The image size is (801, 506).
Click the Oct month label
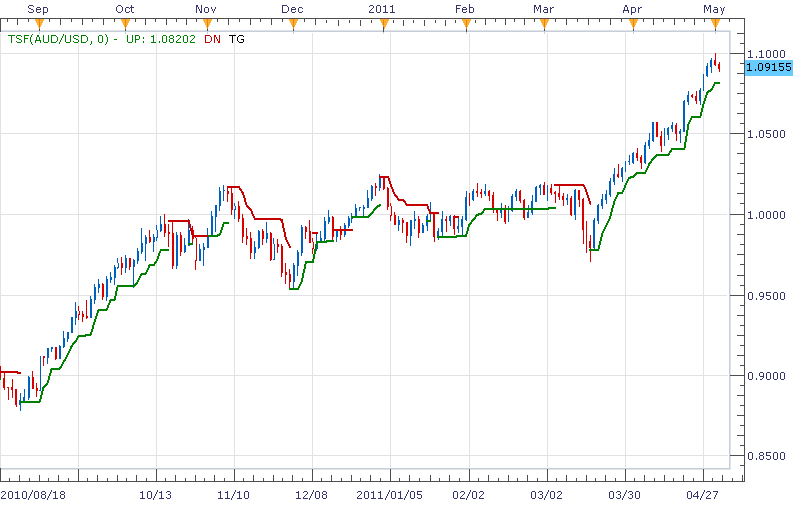click(125, 9)
